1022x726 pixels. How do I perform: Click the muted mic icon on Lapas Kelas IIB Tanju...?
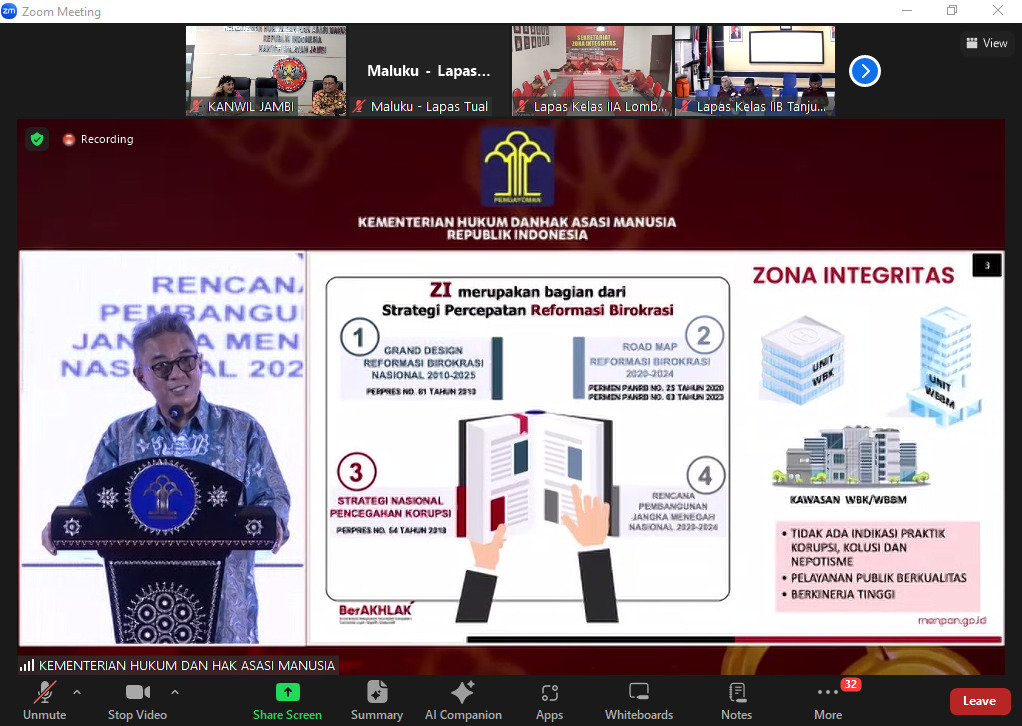(x=685, y=106)
